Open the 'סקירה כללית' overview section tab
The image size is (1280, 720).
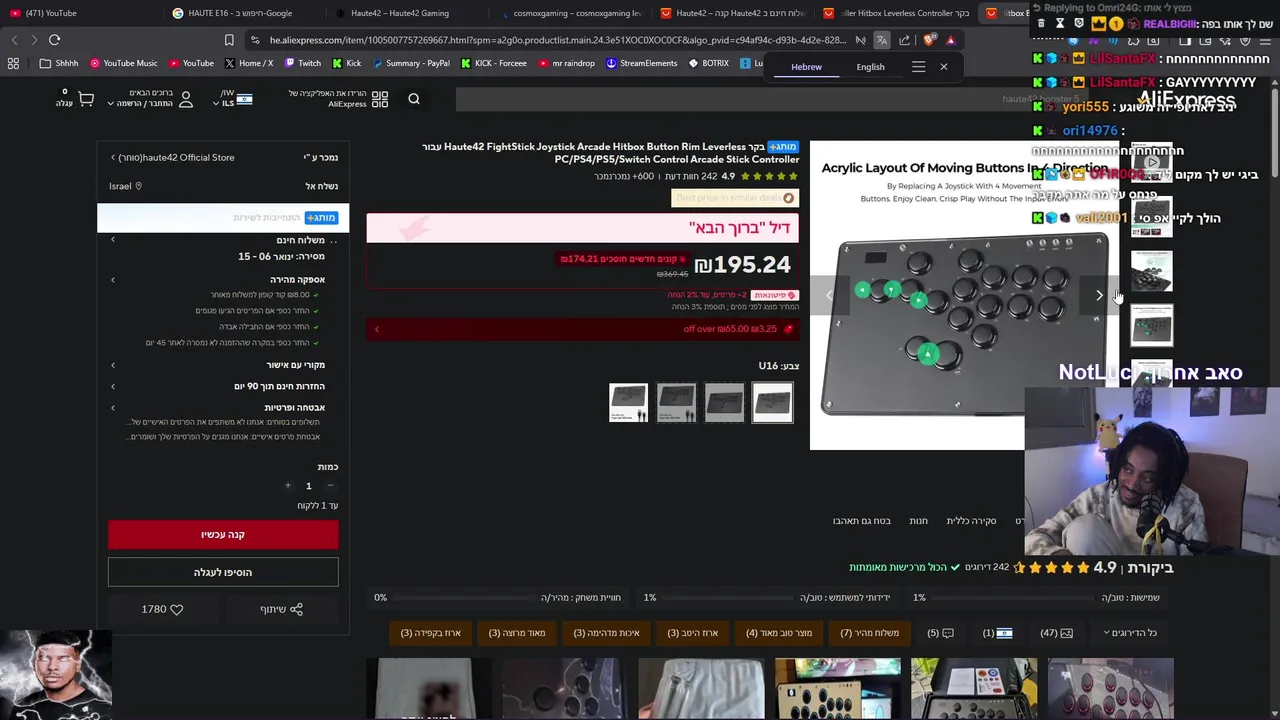click(x=971, y=521)
